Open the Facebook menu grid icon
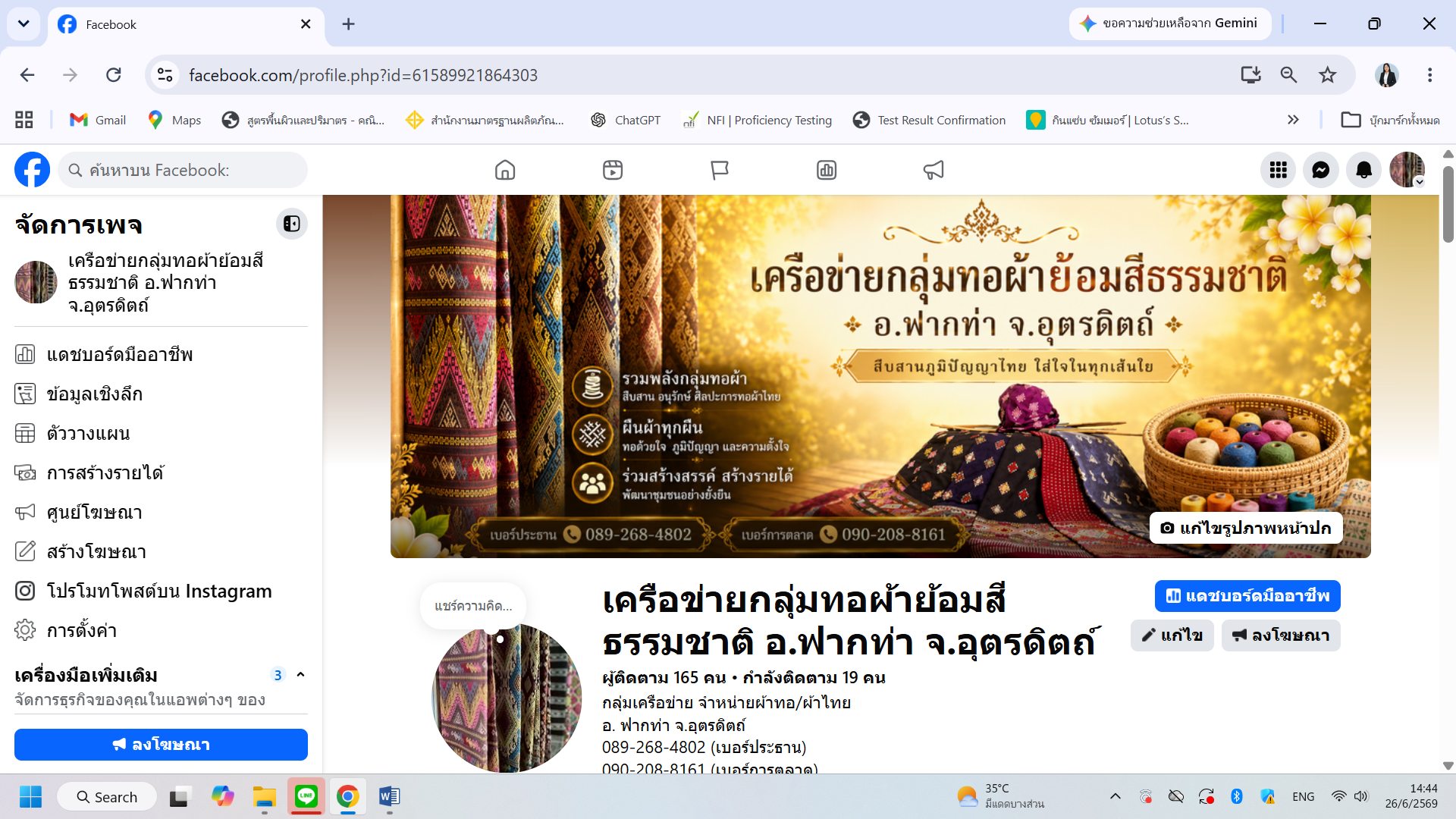This screenshot has width=1456, height=819. pos(1279,170)
